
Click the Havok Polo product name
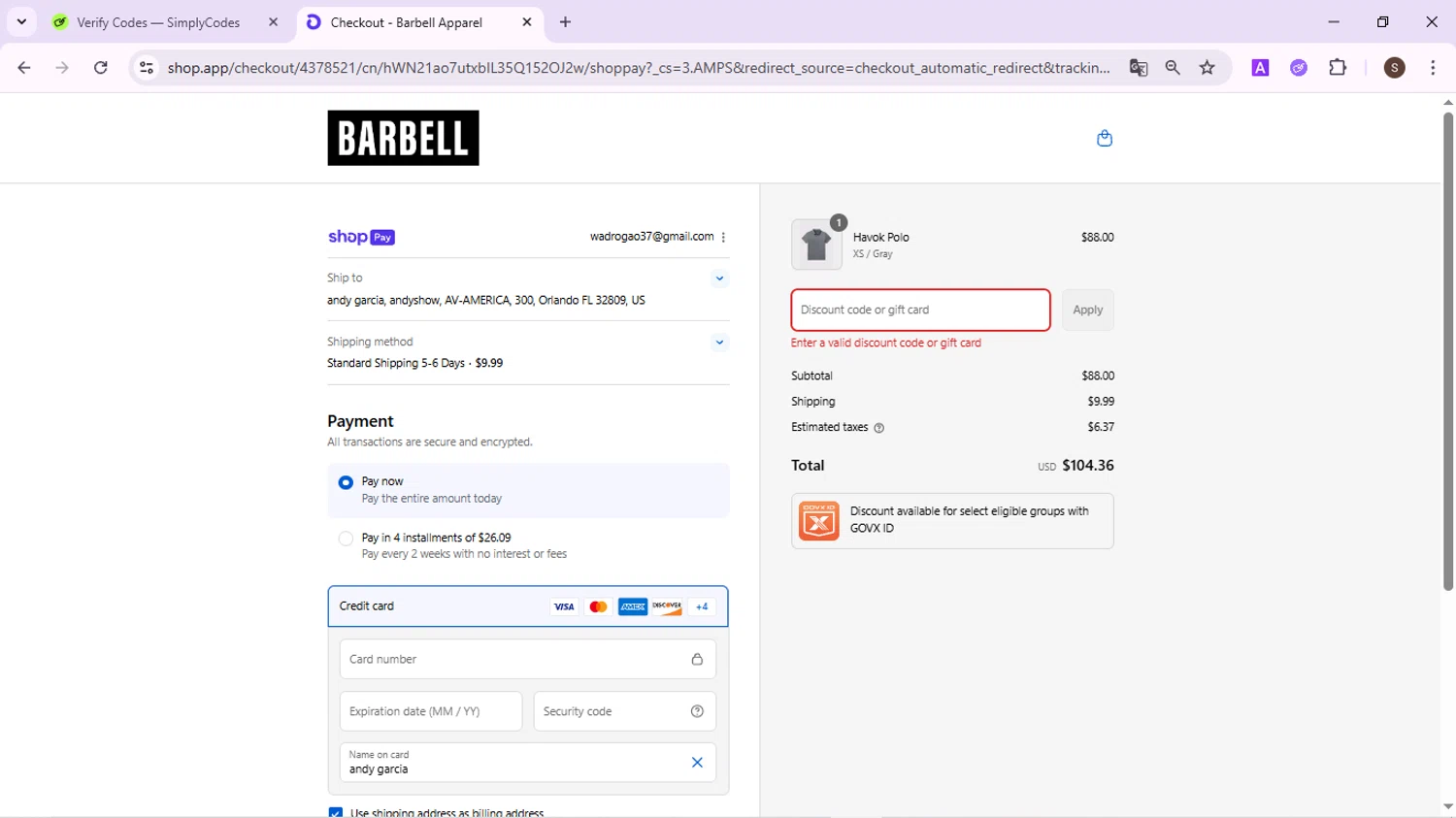(x=880, y=237)
